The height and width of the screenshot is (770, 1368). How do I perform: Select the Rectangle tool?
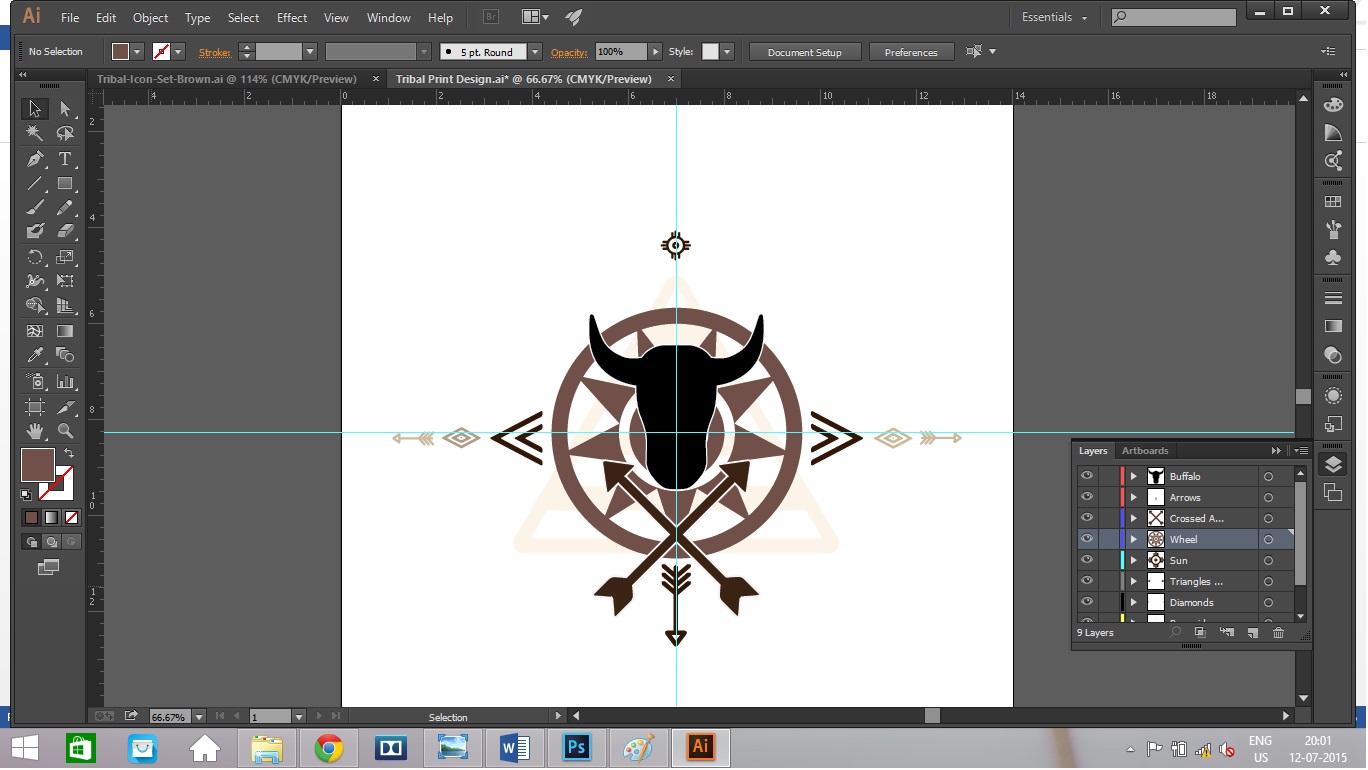pyautogui.click(x=65, y=183)
